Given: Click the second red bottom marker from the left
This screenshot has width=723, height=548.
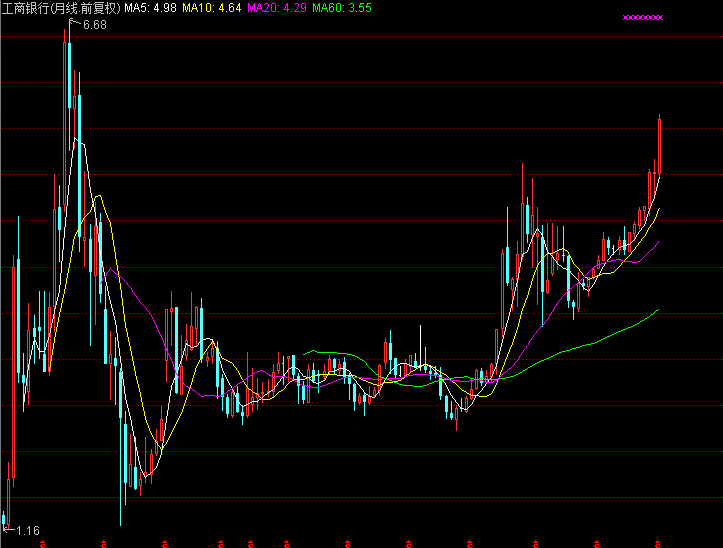Looking at the screenshot, I should (105, 543).
